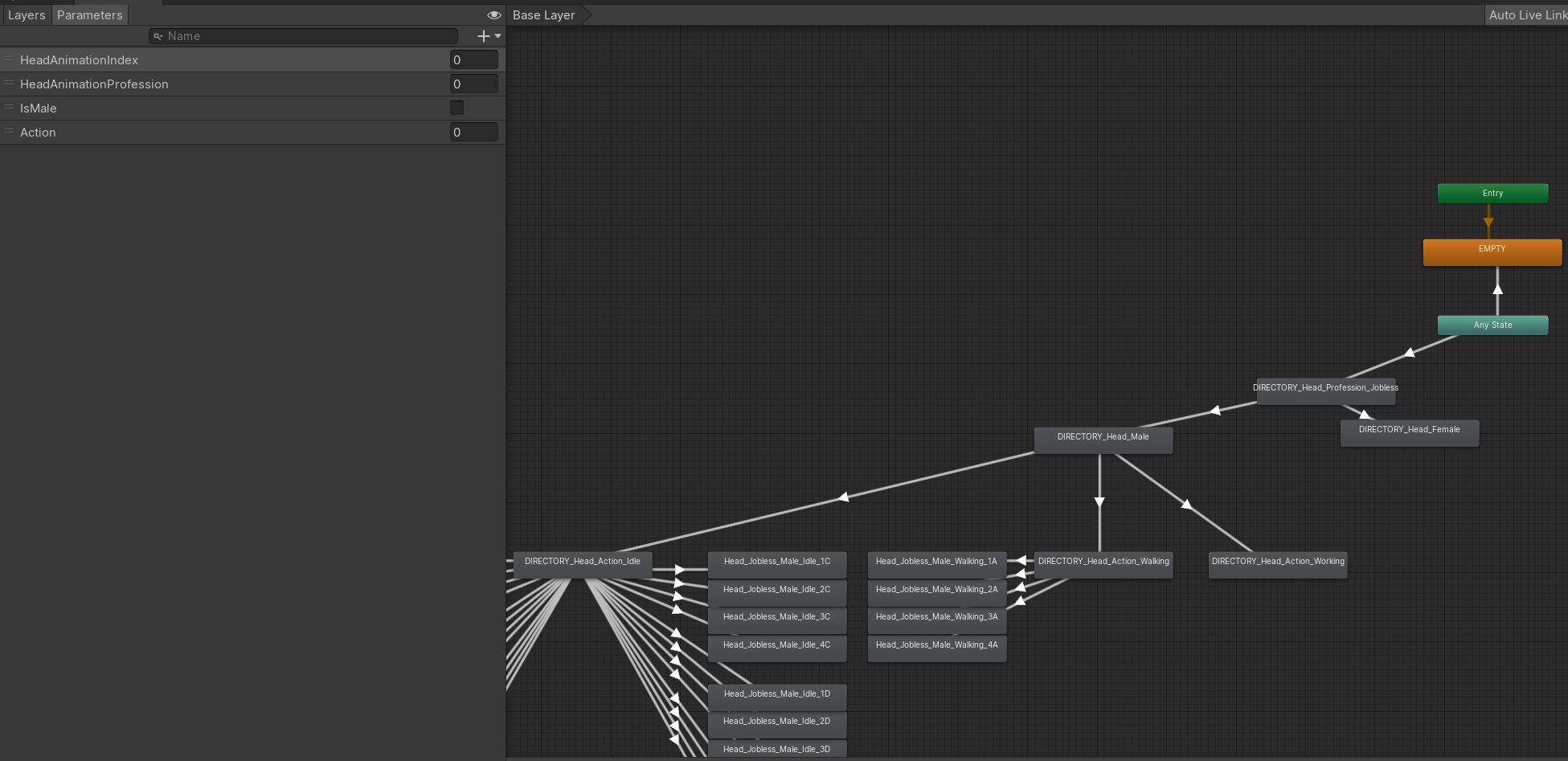Grab the drag handle beside HeadAnimationIndex
Screen dimensions: 1568x761
[9, 59]
